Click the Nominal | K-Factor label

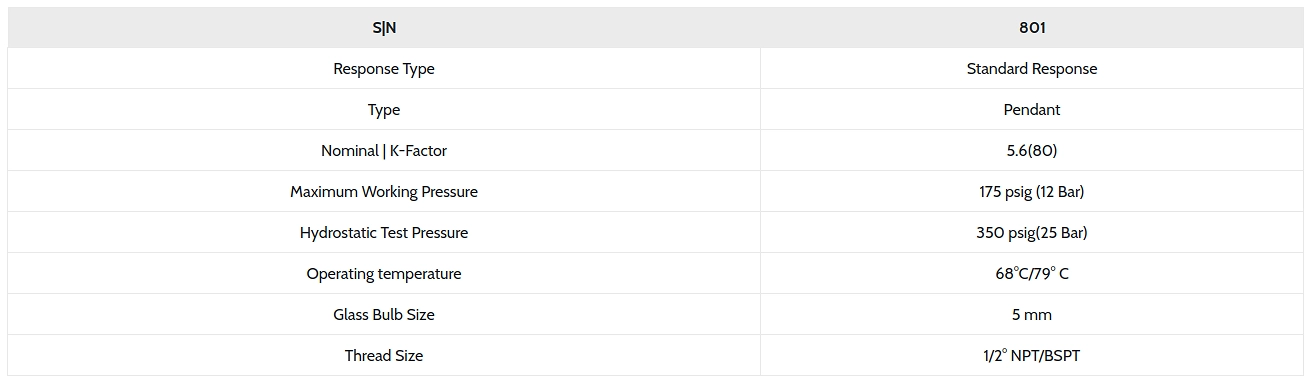(384, 151)
